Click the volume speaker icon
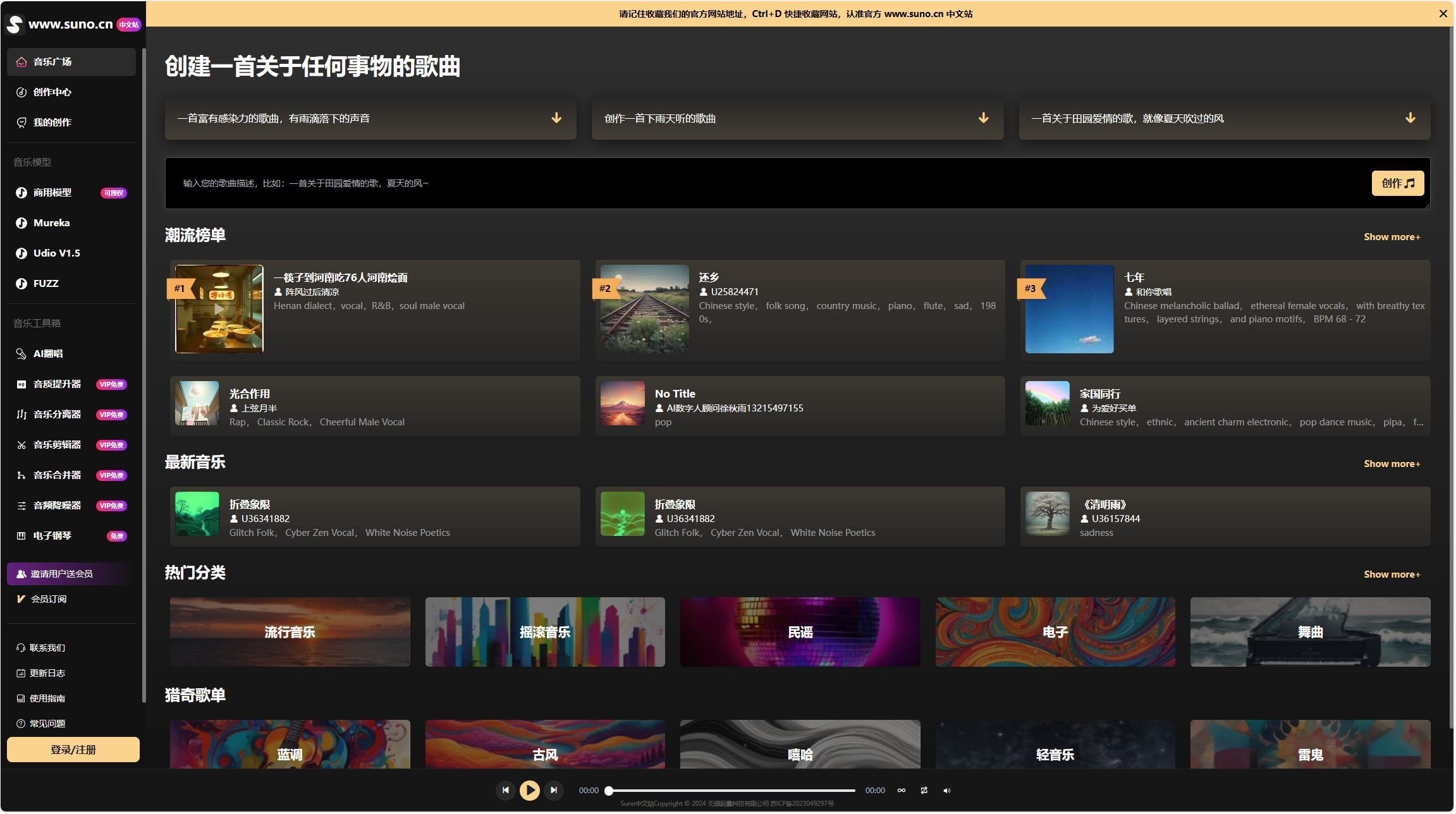The height and width of the screenshot is (814, 1456). 946,791
